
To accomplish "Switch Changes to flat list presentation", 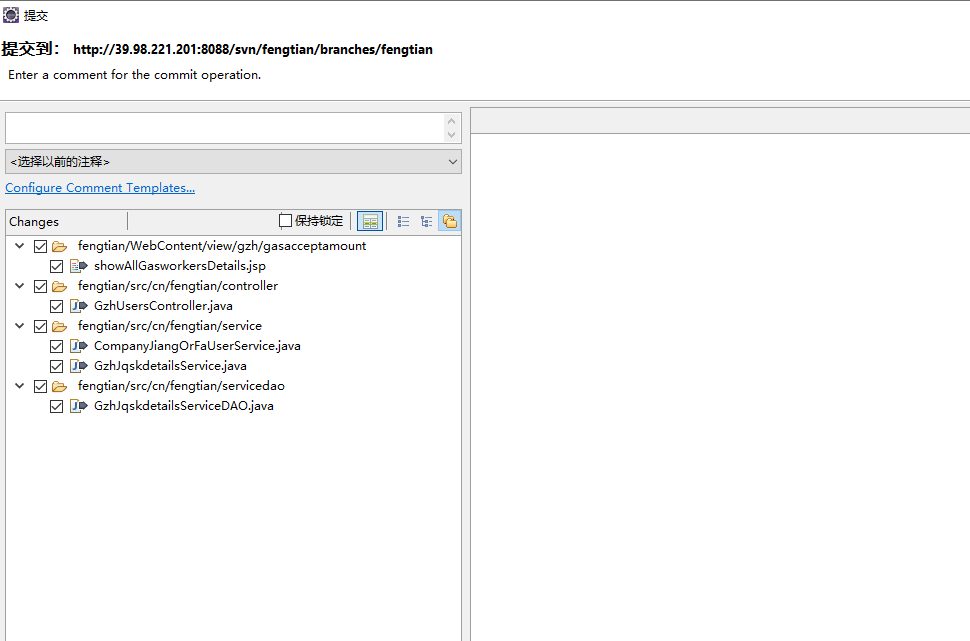I will pos(404,221).
